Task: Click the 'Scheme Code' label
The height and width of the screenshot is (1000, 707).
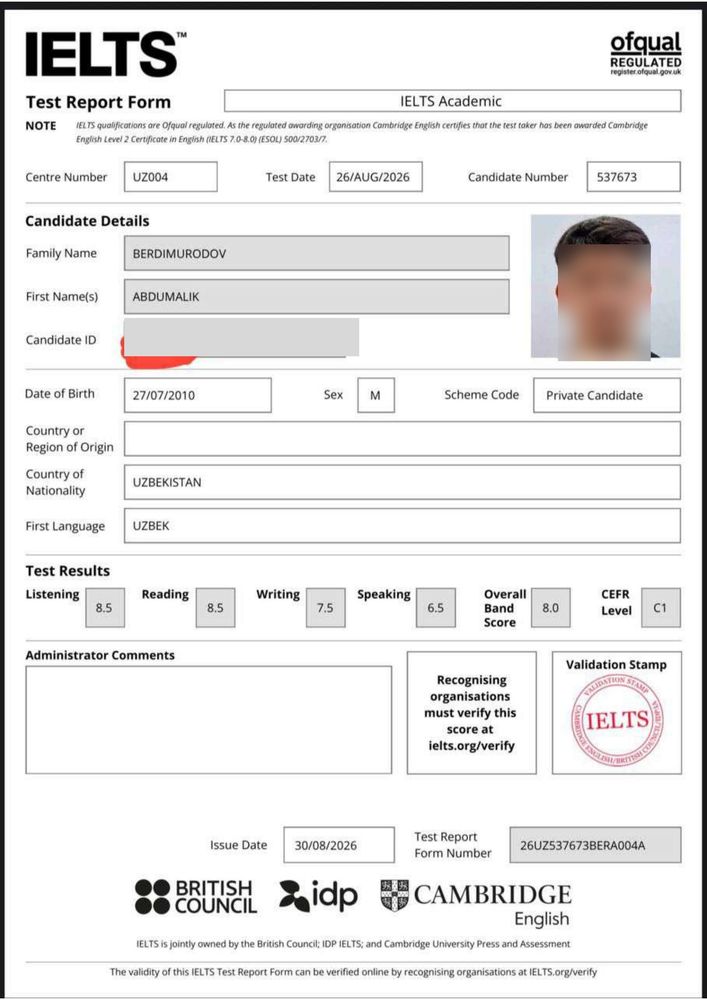Action: [x=481, y=395]
